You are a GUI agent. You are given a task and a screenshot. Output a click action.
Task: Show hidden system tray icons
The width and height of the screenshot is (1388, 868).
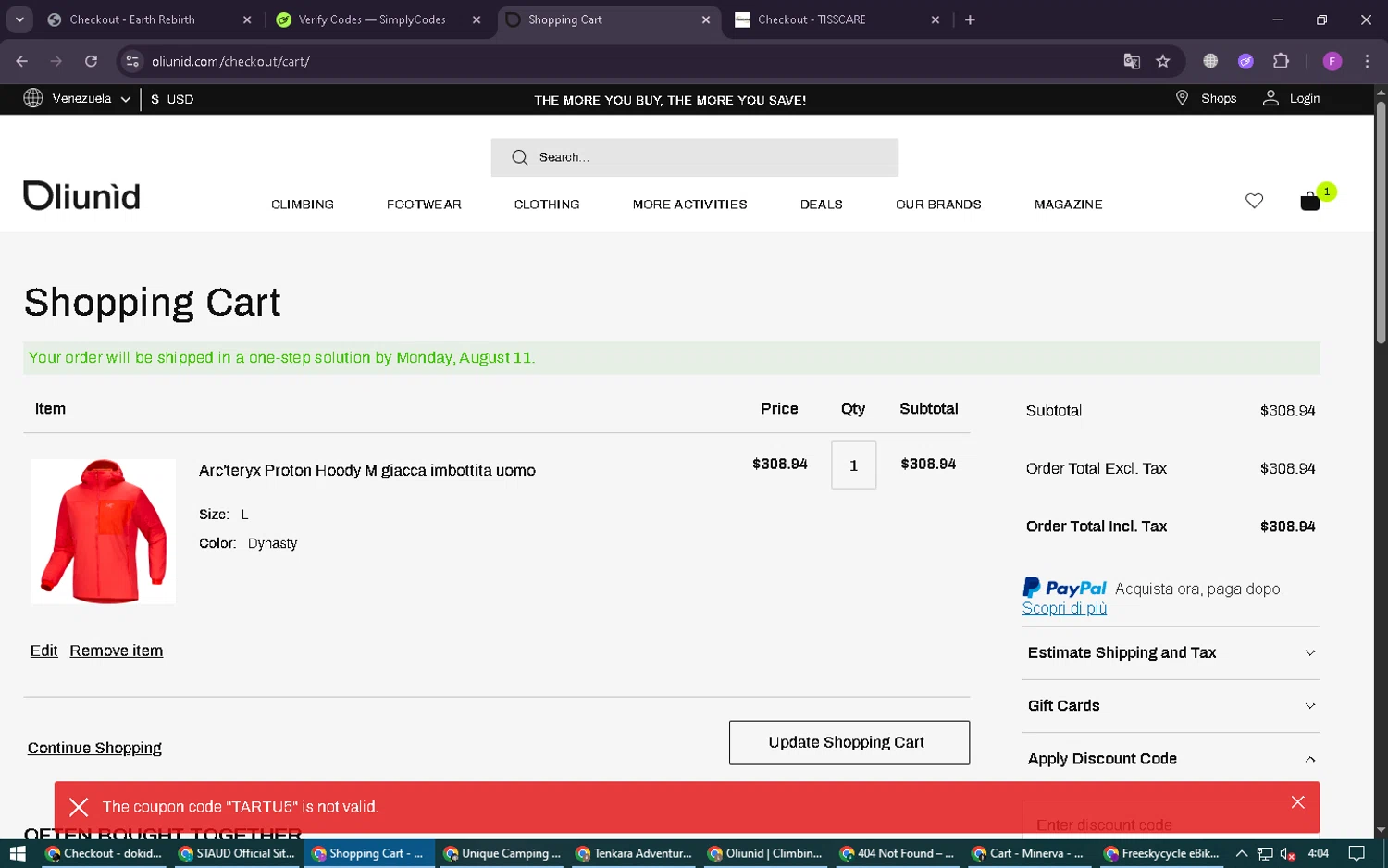[x=1242, y=853]
